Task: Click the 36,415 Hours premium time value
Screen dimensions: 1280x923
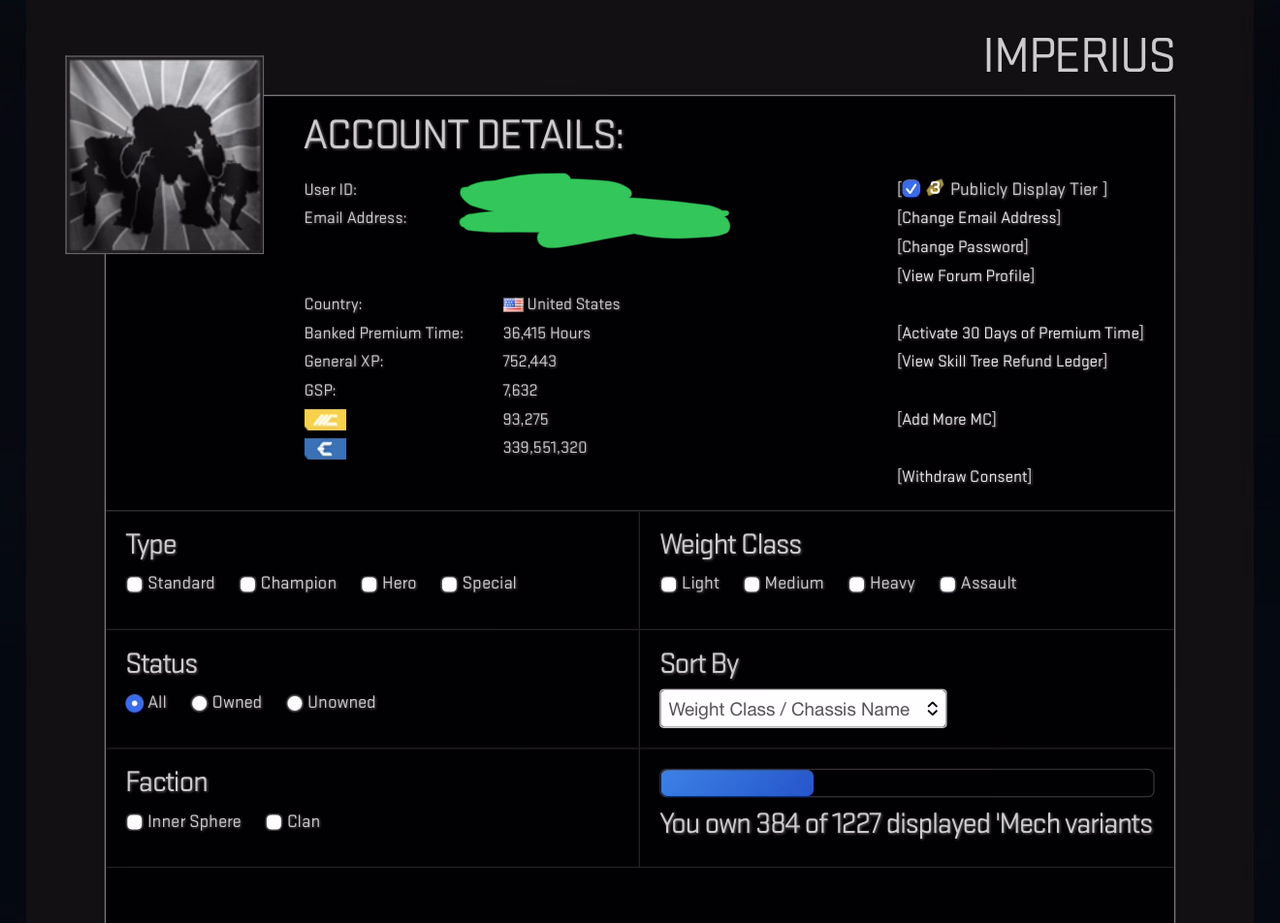Action: point(547,333)
